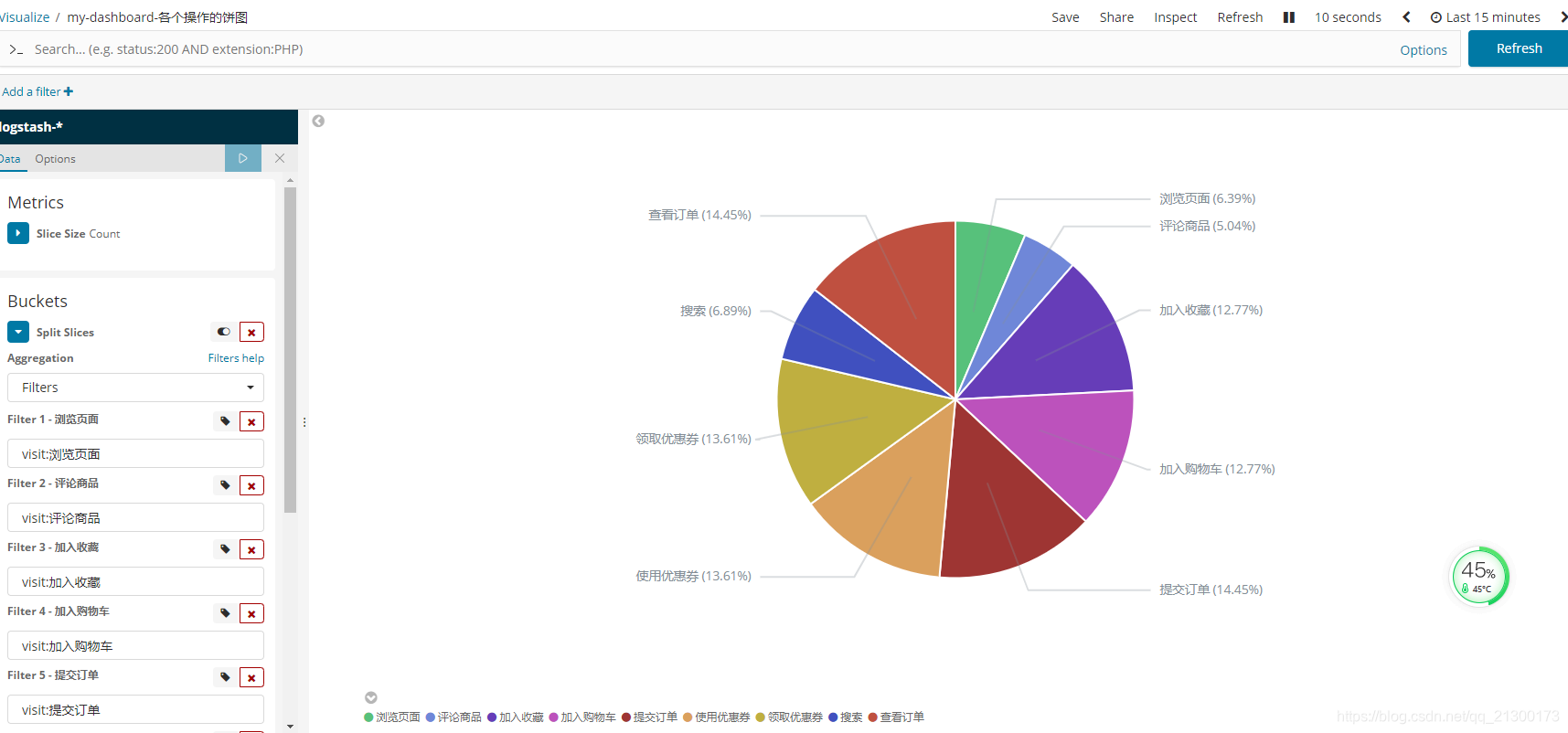1568x733 pixels.
Task: Delete Filter 3 加入收藏
Action: [x=251, y=549]
